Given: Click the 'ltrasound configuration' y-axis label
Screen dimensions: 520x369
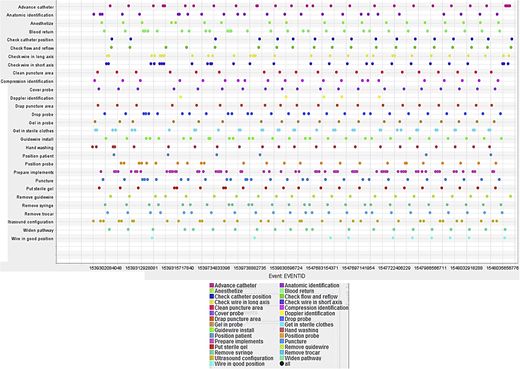Looking at the screenshot, I should coord(31,222).
